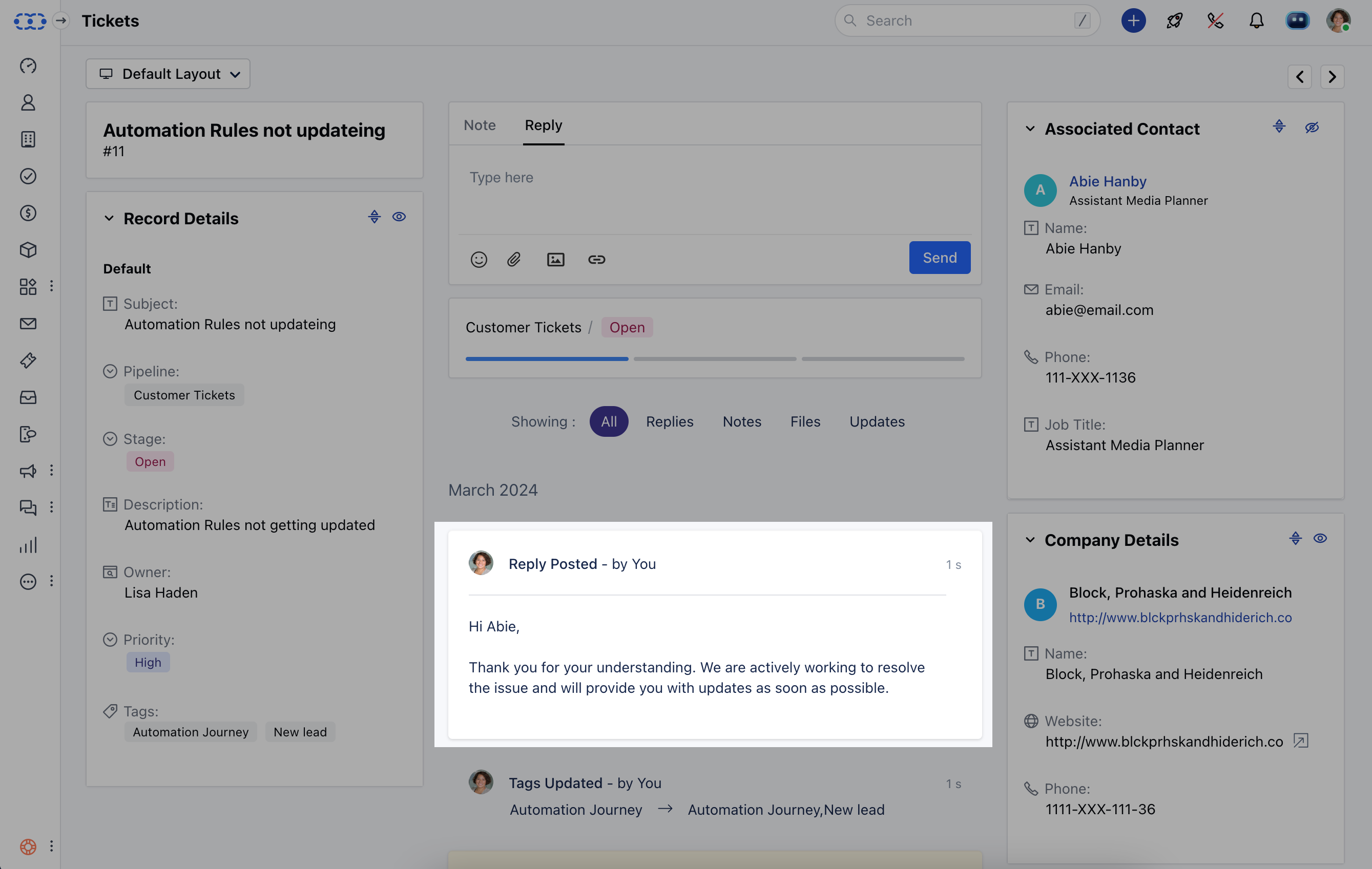Open more options next to megaphone icon

click(x=51, y=471)
